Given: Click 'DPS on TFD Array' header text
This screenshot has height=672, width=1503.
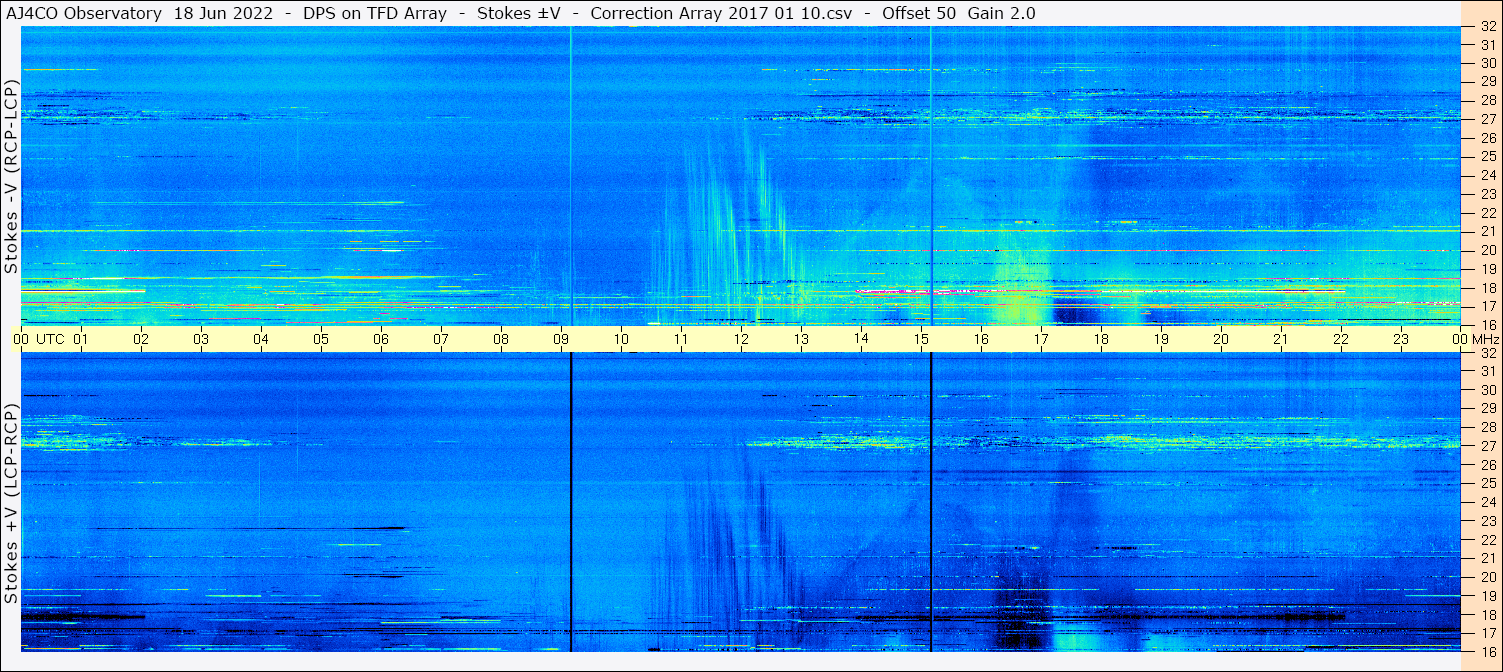Looking at the screenshot, I should coord(374,13).
